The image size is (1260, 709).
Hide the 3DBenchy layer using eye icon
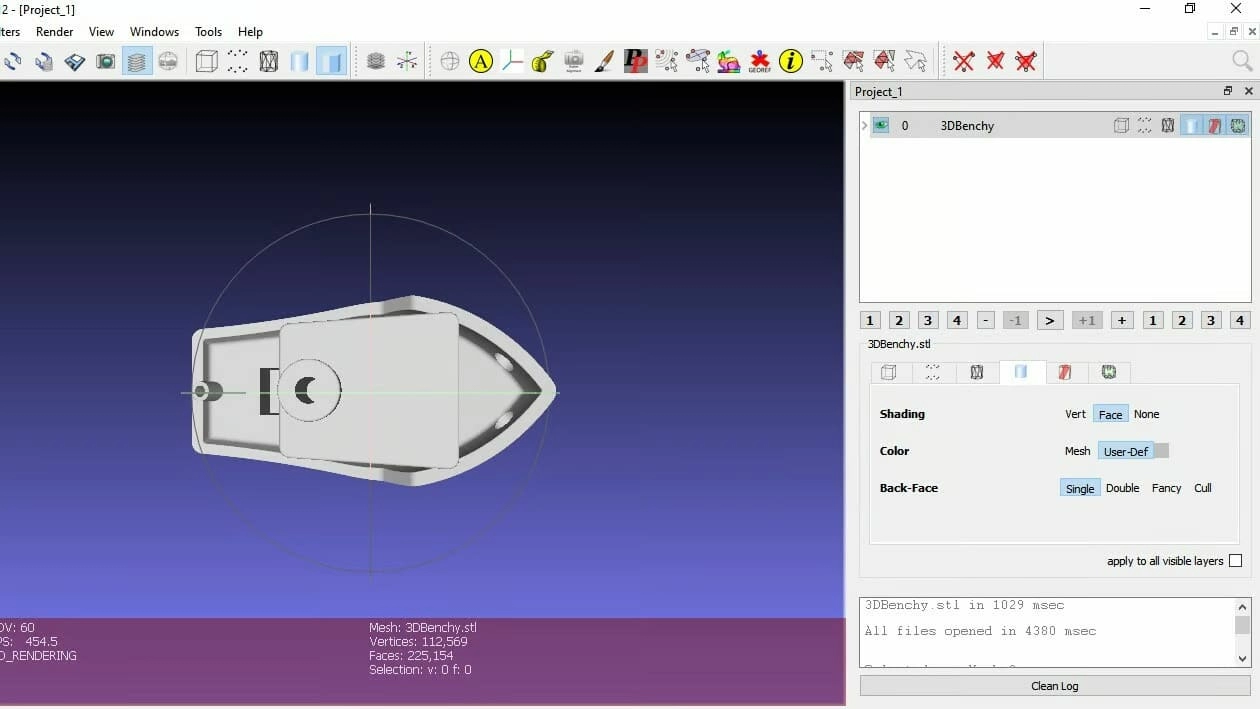tap(880, 126)
